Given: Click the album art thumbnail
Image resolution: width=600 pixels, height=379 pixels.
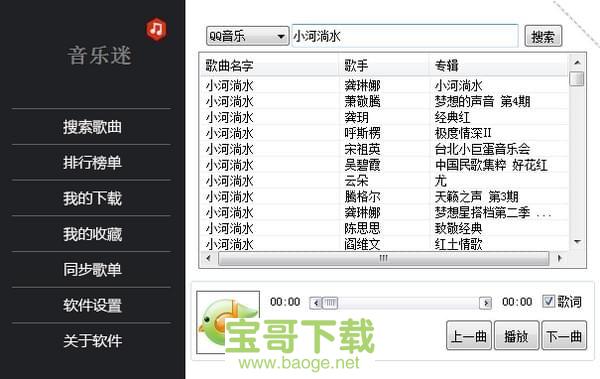Looking at the screenshot, I should pyautogui.click(x=228, y=322).
